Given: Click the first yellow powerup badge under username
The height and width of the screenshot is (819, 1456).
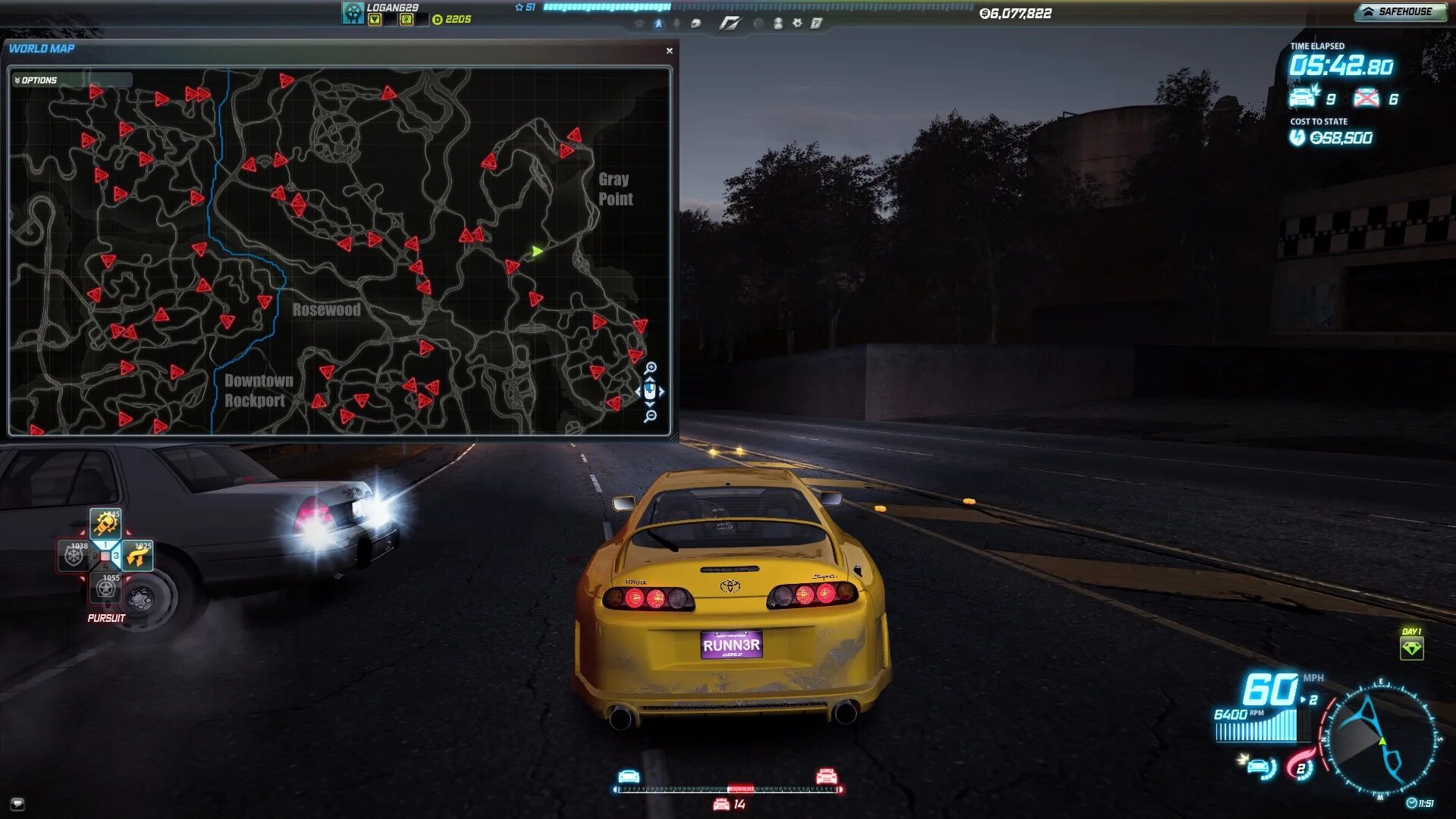Looking at the screenshot, I should (x=375, y=20).
